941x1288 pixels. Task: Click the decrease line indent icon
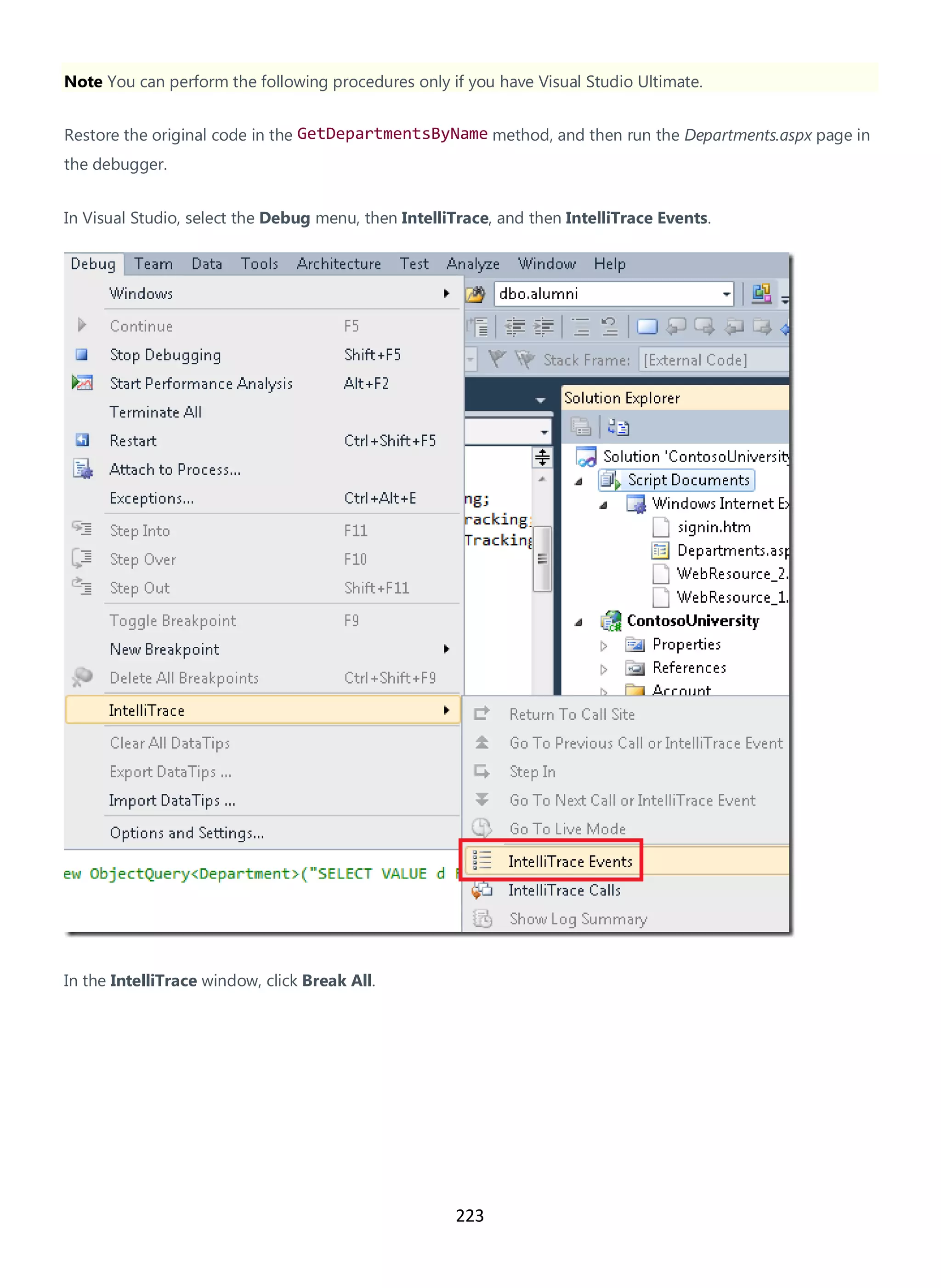coord(516,326)
